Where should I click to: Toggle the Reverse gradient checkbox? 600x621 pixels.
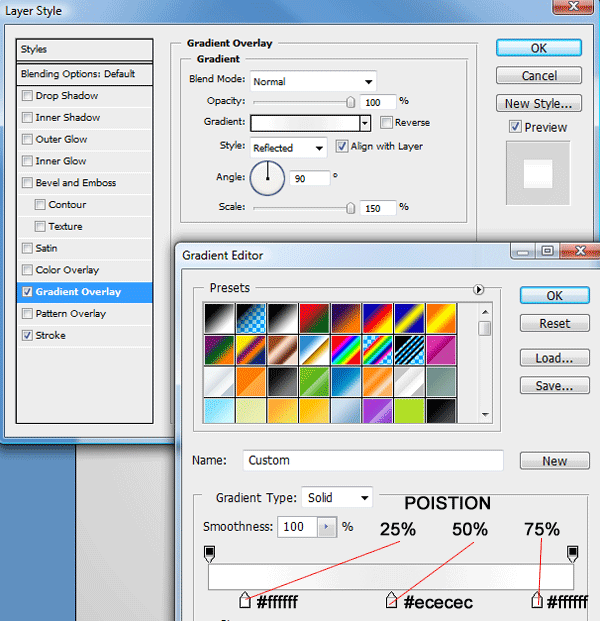point(386,122)
